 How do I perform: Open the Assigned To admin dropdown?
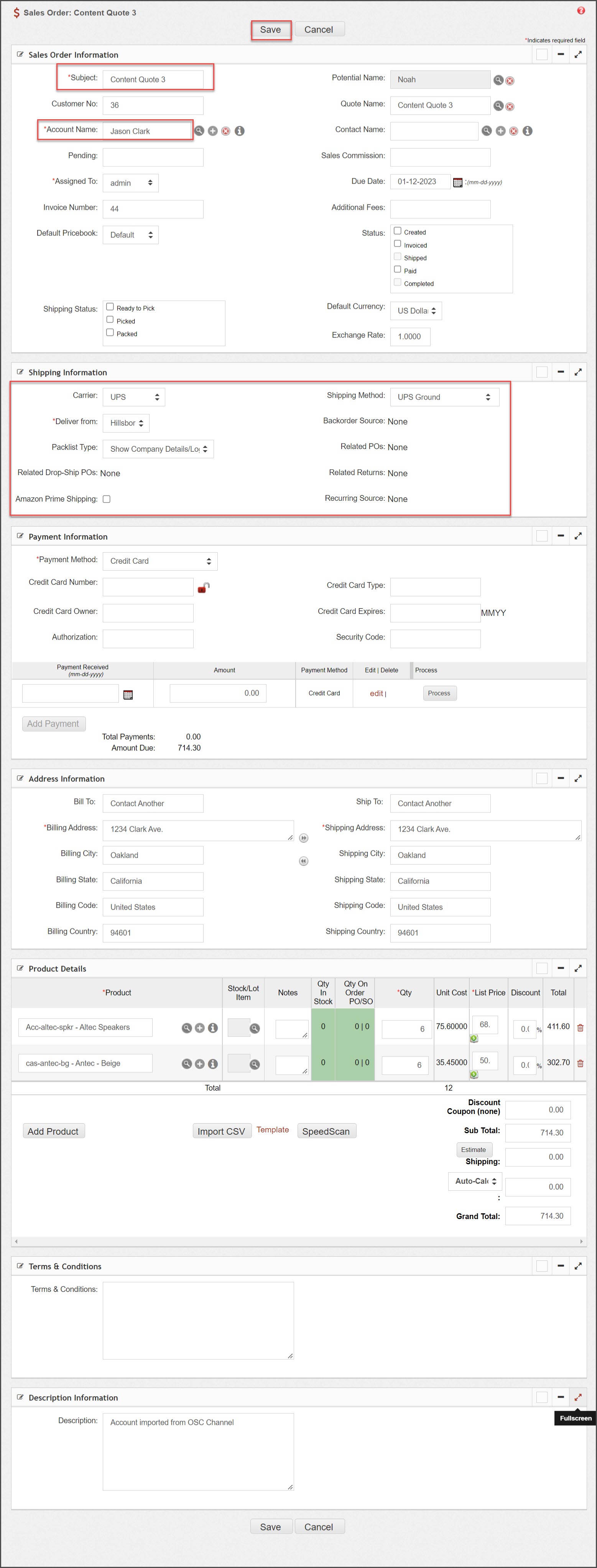(130, 183)
